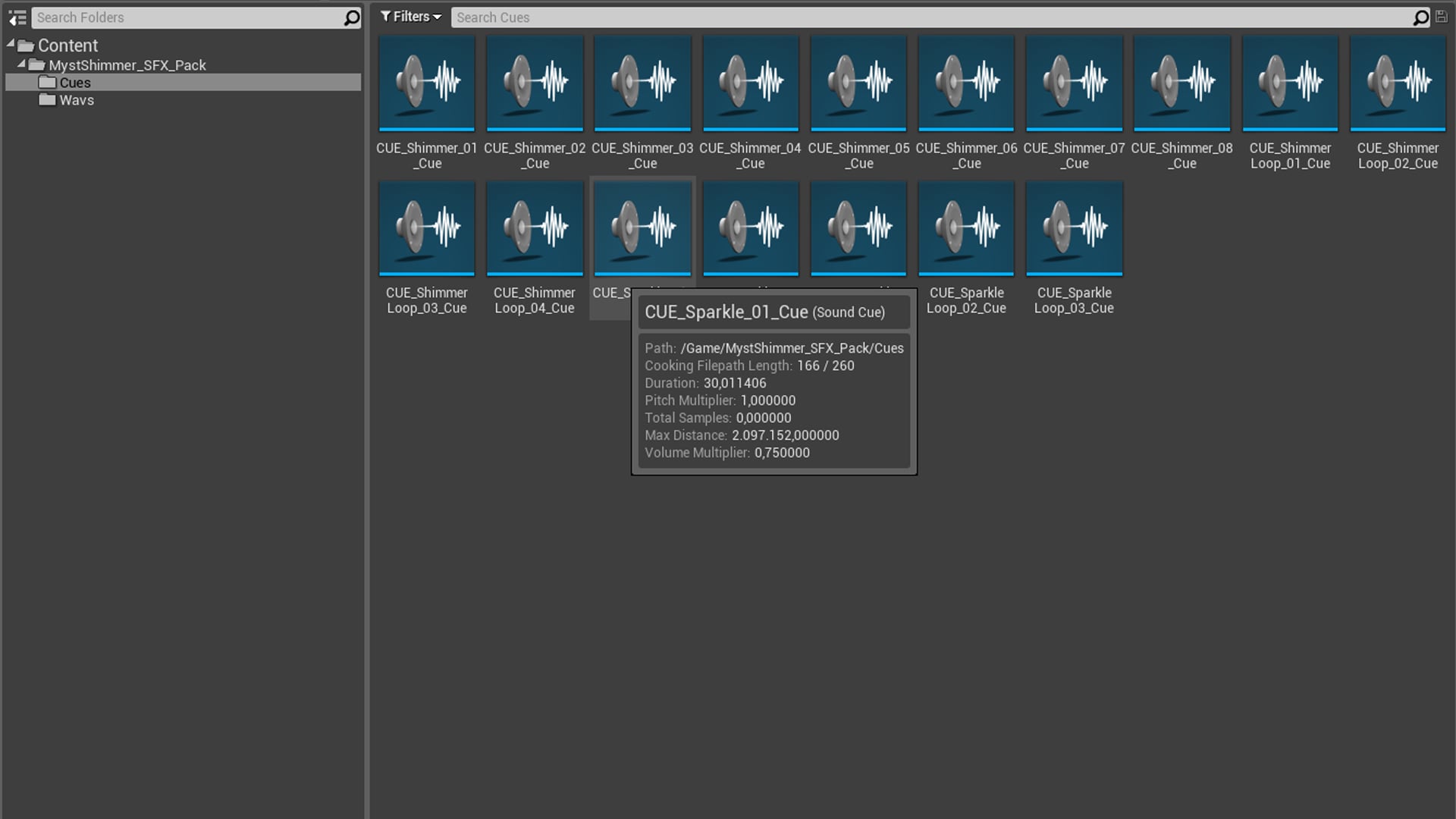
Task: Open the Filters menu
Action: [x=410, y=16]
